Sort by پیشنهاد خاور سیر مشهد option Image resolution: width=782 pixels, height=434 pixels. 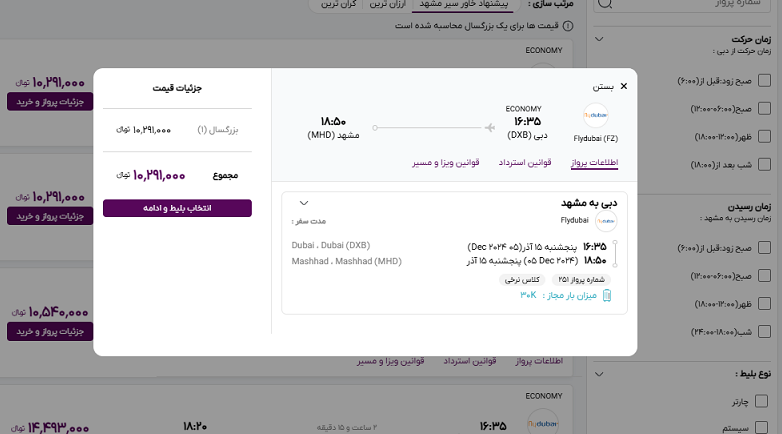[464, 4]
